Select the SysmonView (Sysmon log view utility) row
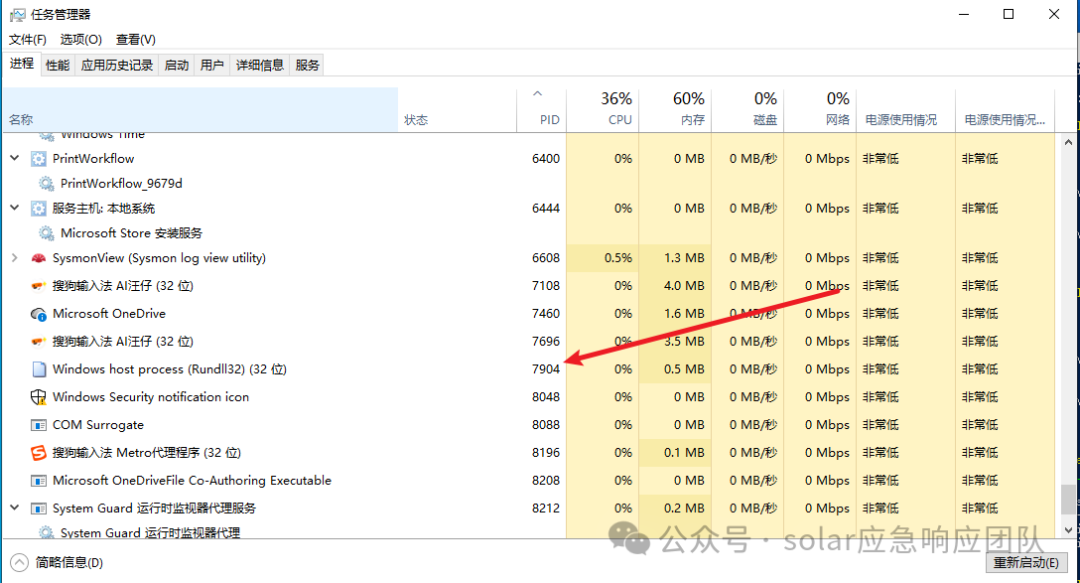Image resolution: width=1080 pixels, height=583 pixels. tap(528, 258)
